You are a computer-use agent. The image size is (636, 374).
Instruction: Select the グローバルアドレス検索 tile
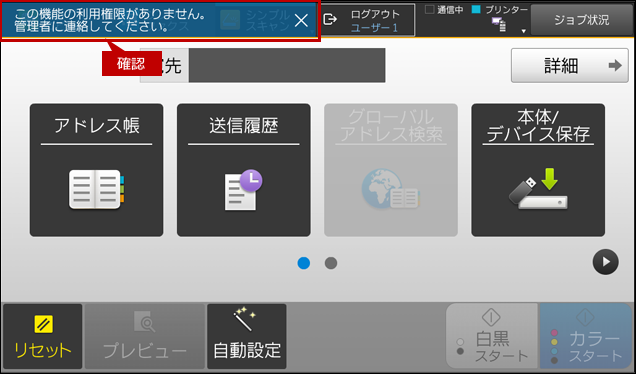pos(391,170)
